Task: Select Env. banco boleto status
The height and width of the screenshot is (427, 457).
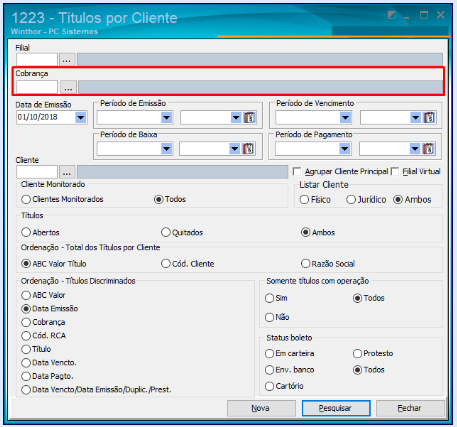Action: [x=269, y=370]
